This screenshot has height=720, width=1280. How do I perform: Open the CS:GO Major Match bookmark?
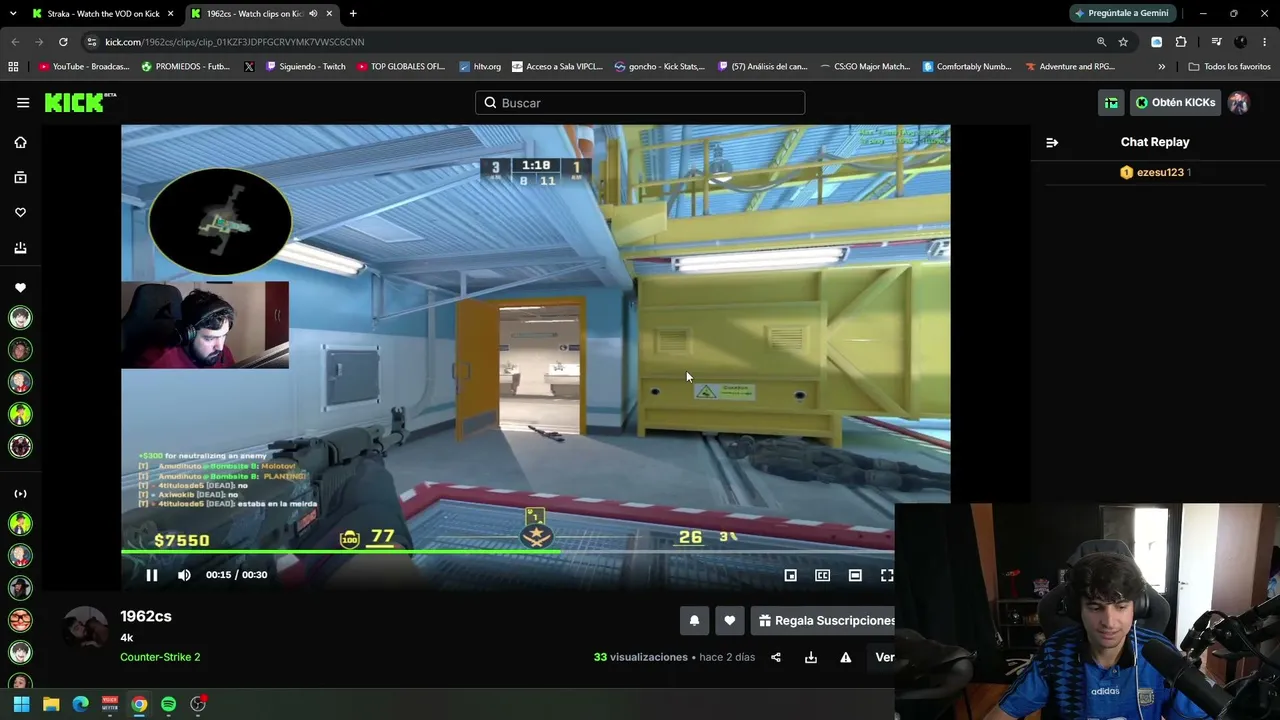pos(864,67)
